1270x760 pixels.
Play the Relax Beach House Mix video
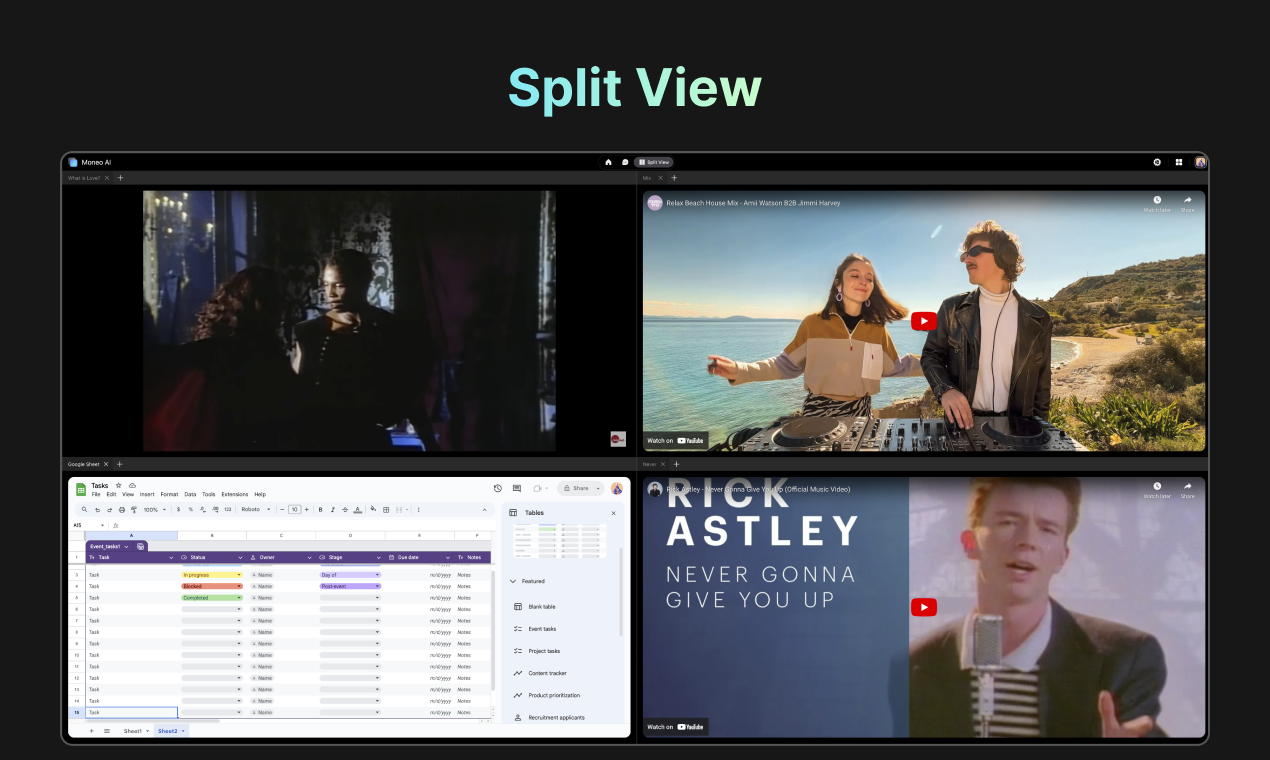[924, 321]
